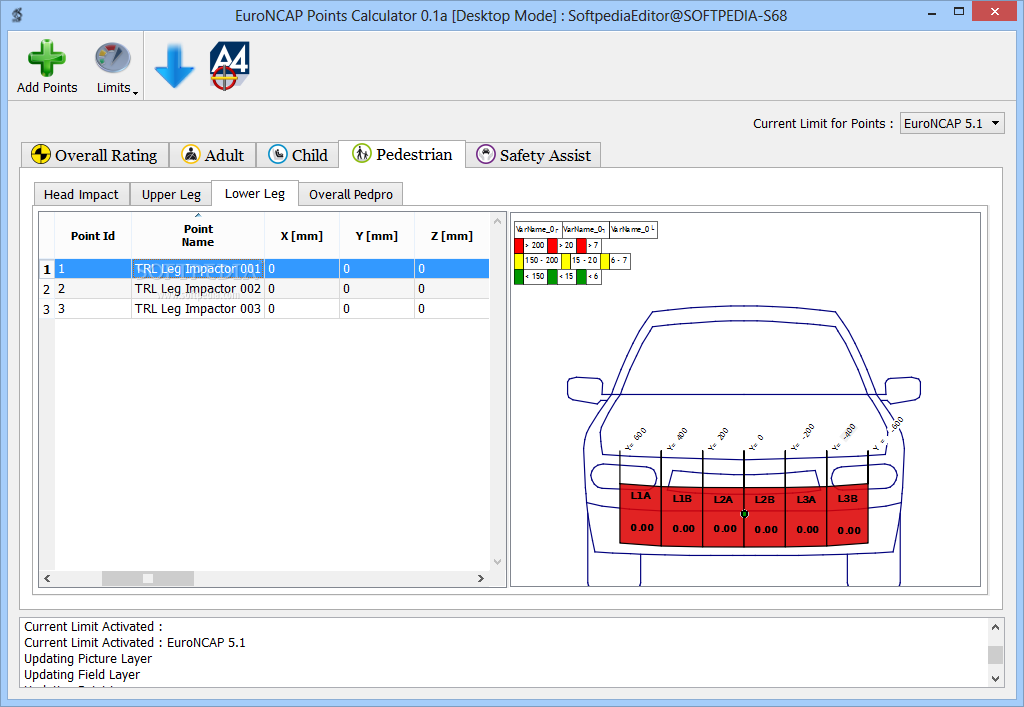Click the app icon in the title bar
The height and width of the screenshot is (707, 1024).
(x=18, y=14)
